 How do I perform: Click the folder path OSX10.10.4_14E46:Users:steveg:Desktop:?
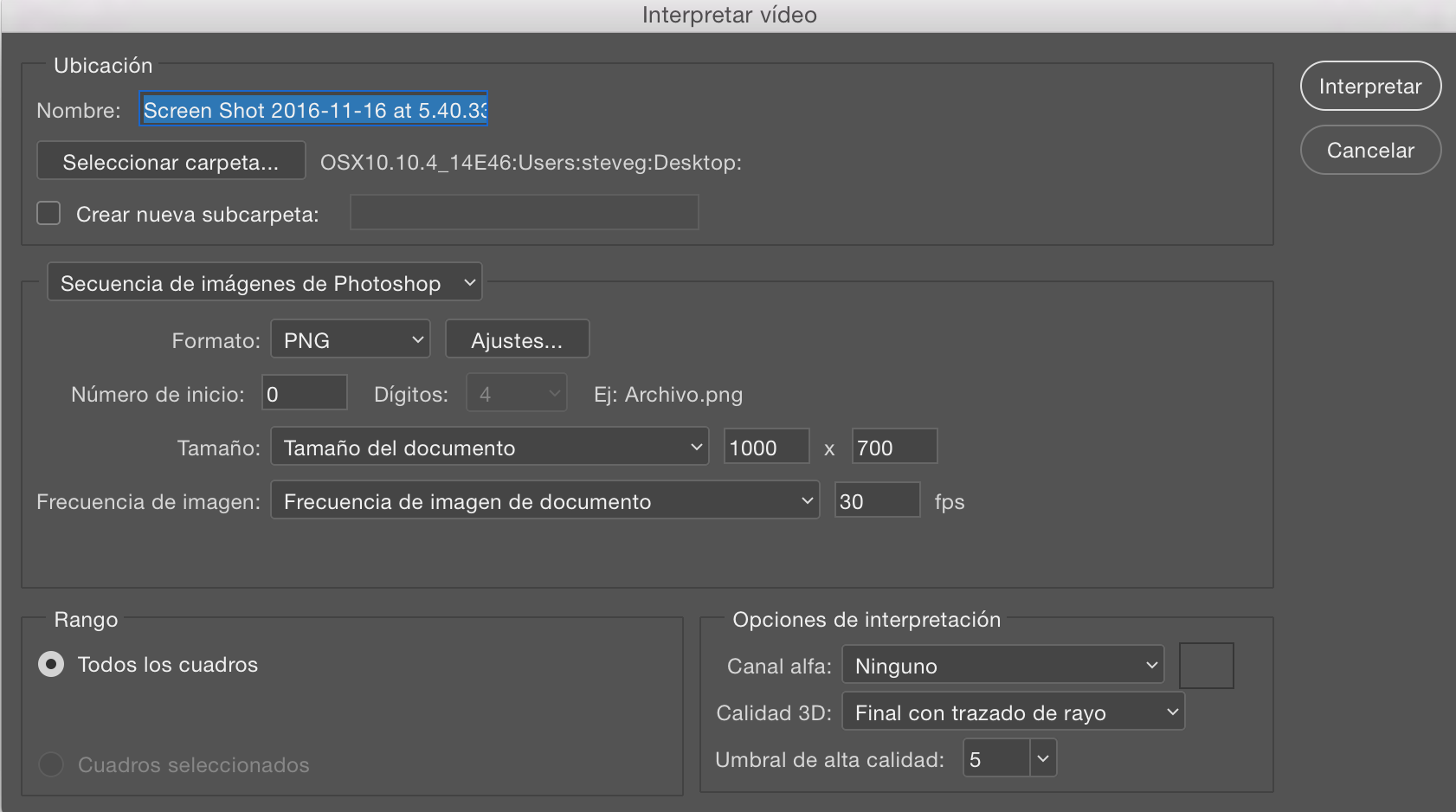pos(531,162)
